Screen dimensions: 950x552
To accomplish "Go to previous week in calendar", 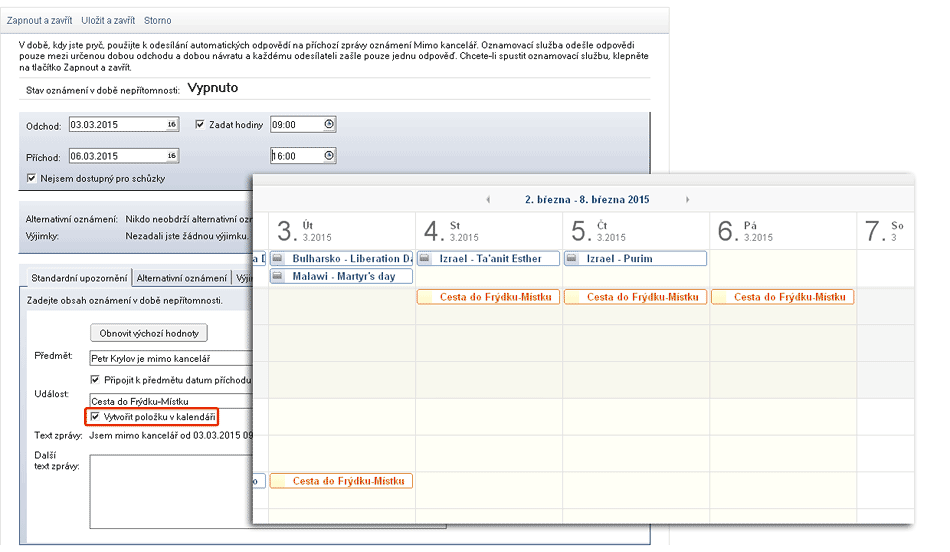I will (x=487, y=200).
